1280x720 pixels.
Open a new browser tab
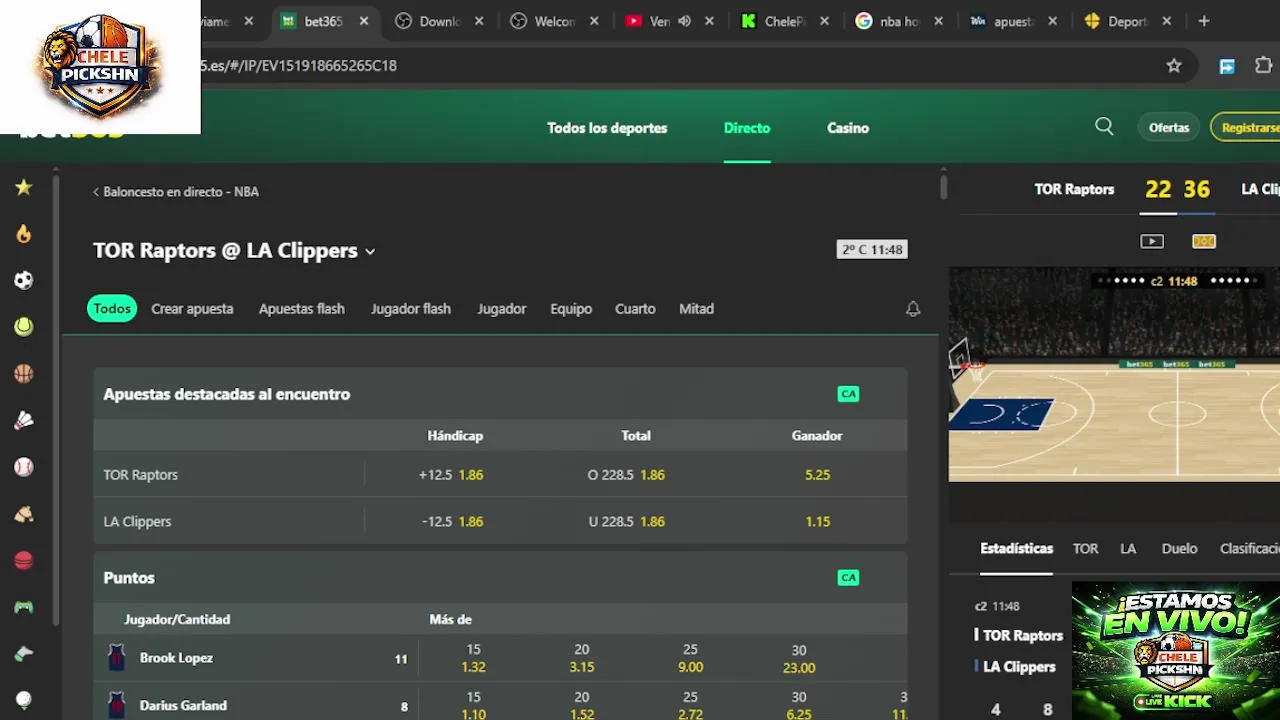click(1204, 21)
